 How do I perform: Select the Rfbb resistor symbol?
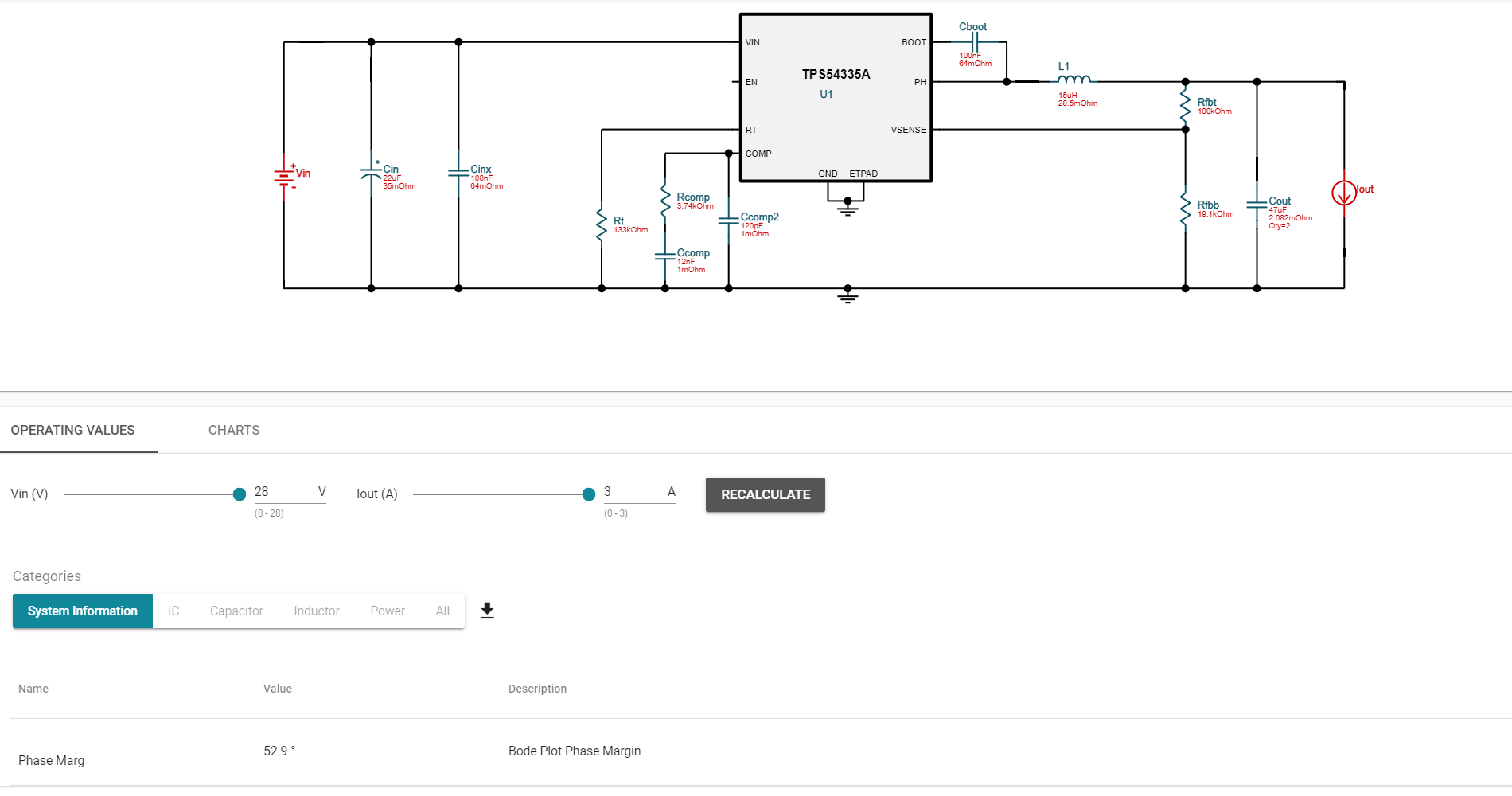1186,209
